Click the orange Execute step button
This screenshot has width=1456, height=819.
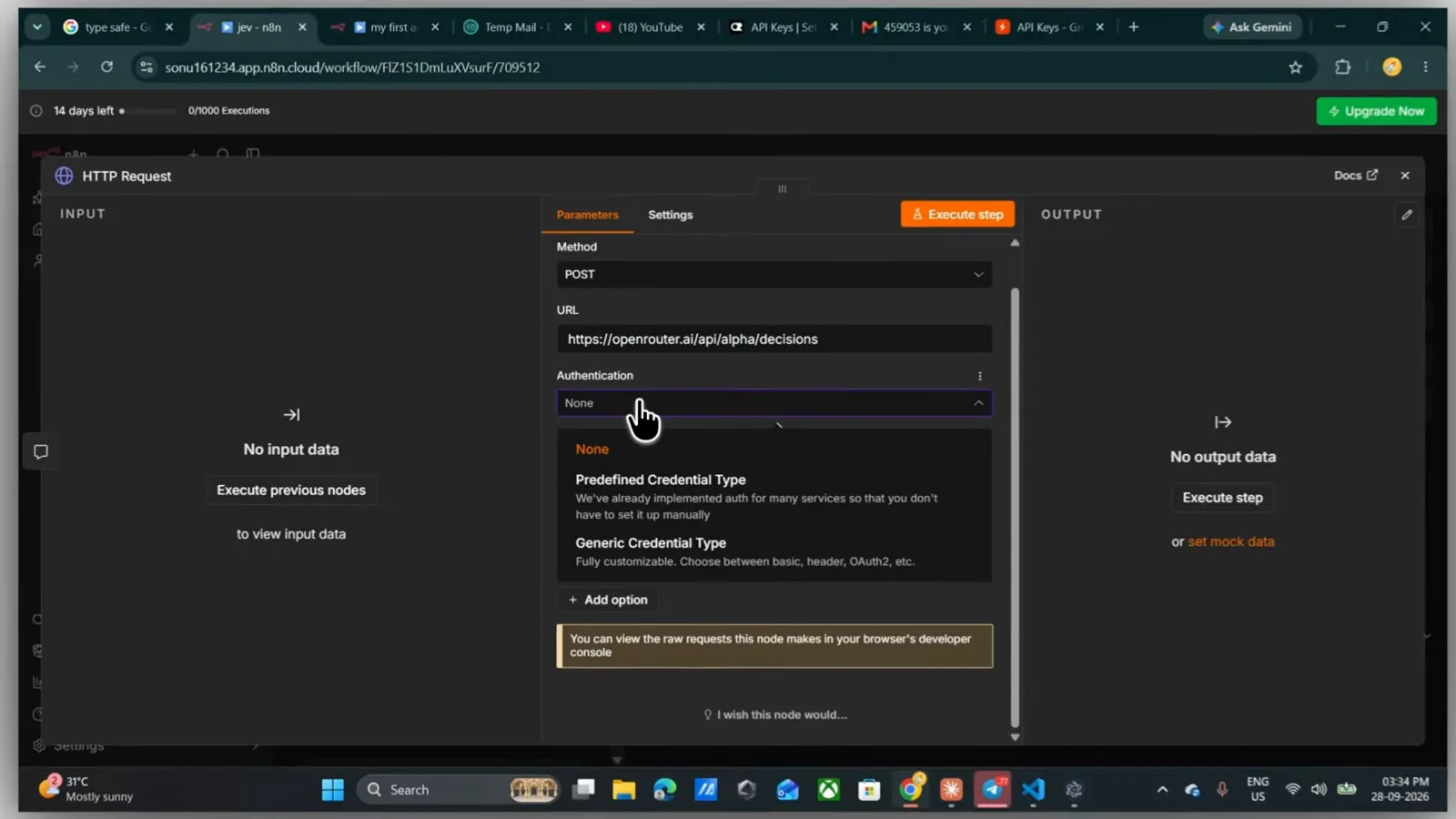(957, 215)
